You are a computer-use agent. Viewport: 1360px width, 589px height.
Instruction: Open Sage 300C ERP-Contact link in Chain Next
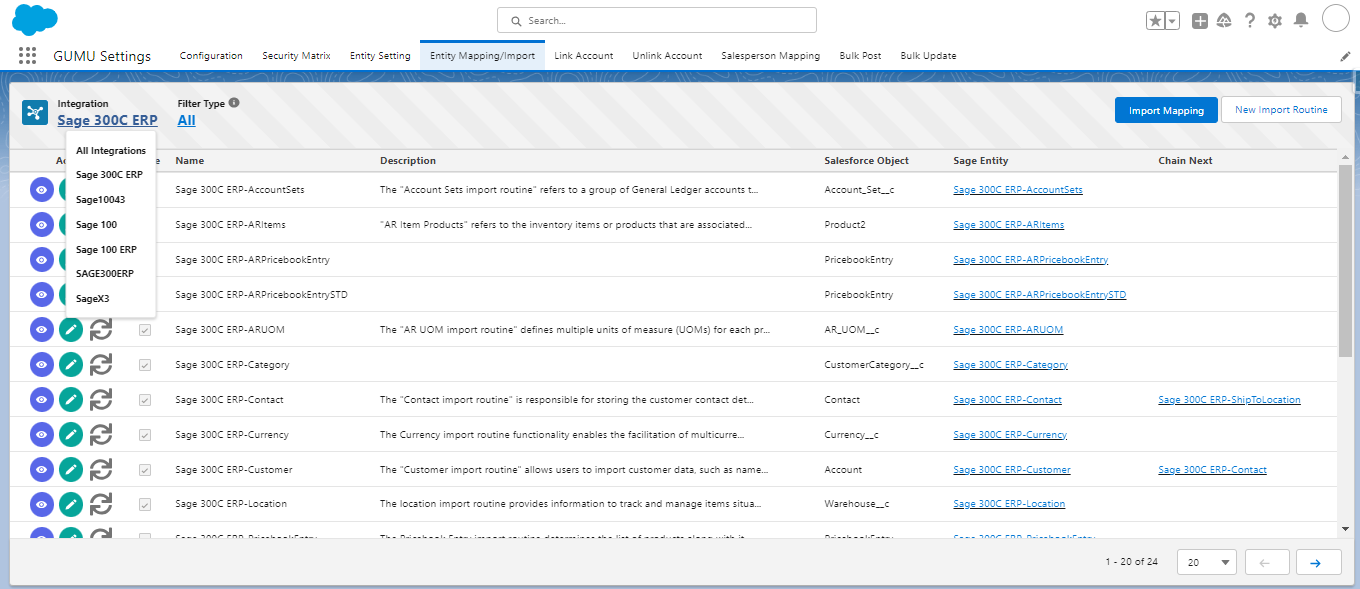[x=1212, y=470]
